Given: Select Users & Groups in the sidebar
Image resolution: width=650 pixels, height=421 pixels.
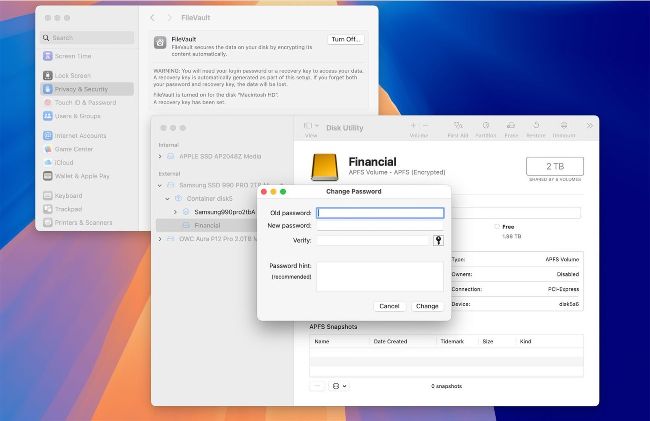Looking at the screenshot, I should [77, 115].
